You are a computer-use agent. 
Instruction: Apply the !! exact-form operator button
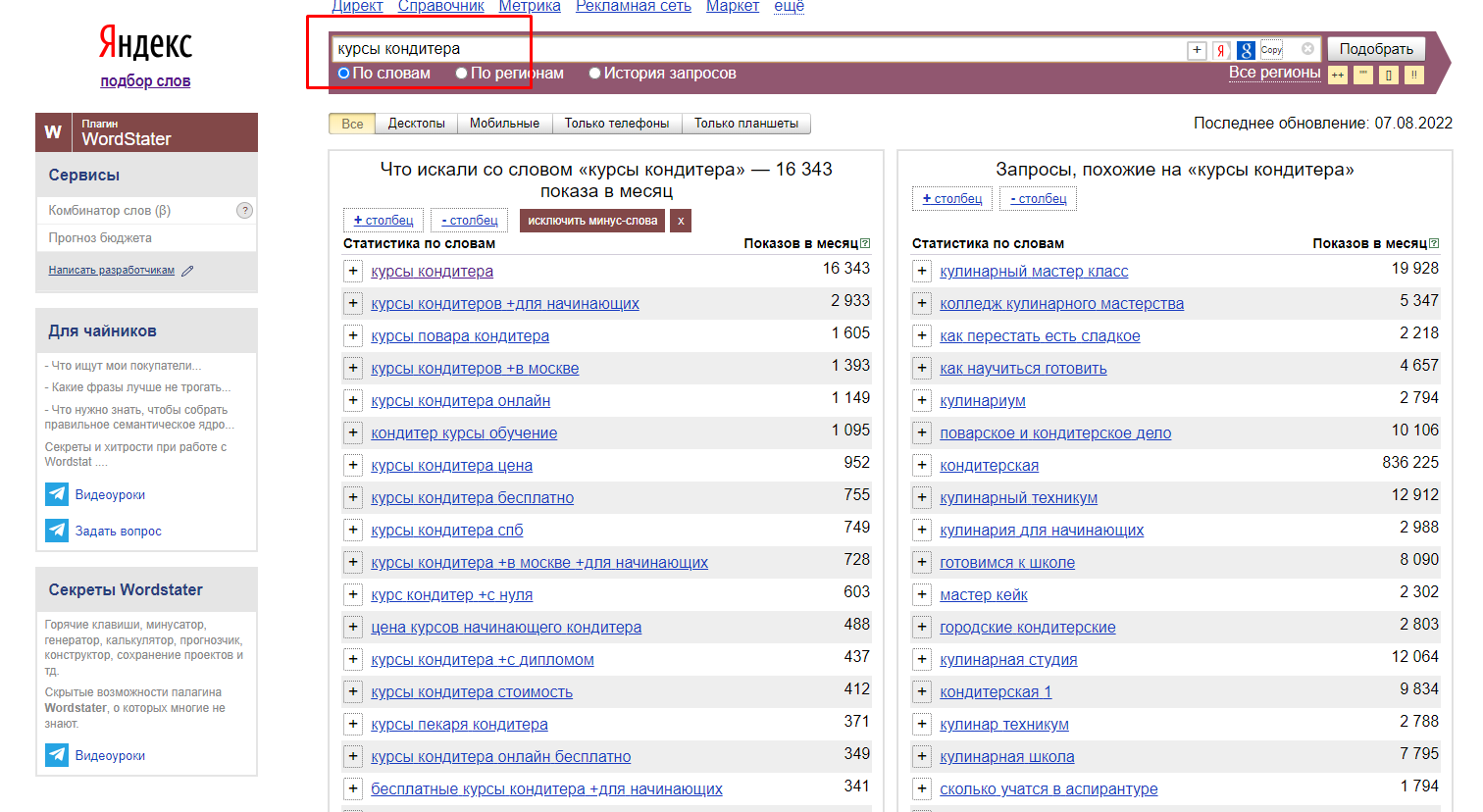(x=1414, y=75)
